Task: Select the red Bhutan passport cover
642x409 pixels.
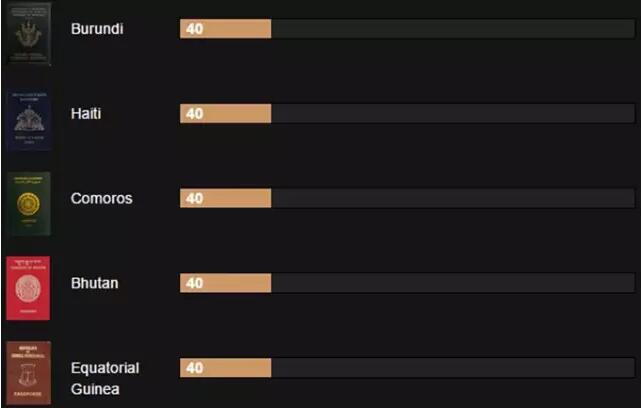Action: click(28, 288)
